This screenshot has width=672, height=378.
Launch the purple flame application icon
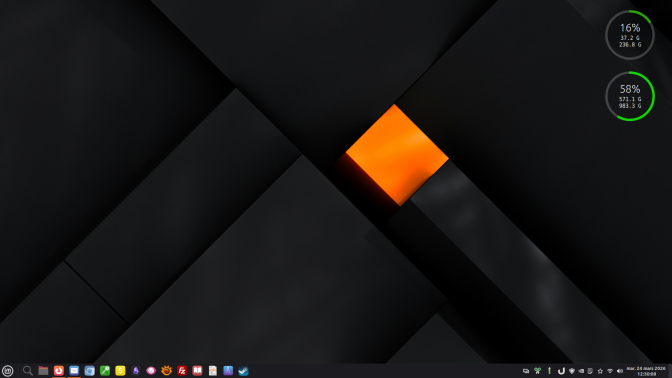coord(136,371)
